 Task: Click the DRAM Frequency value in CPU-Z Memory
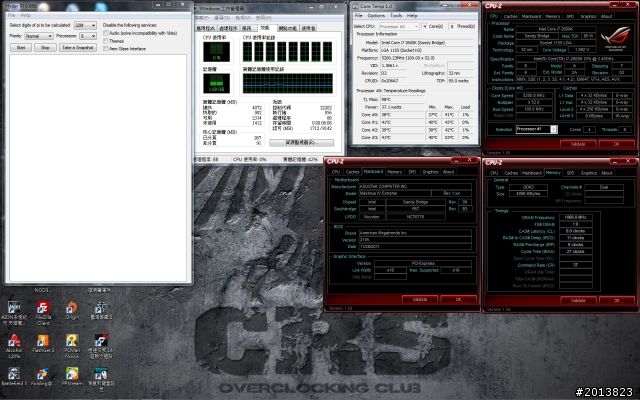[576, 218]
